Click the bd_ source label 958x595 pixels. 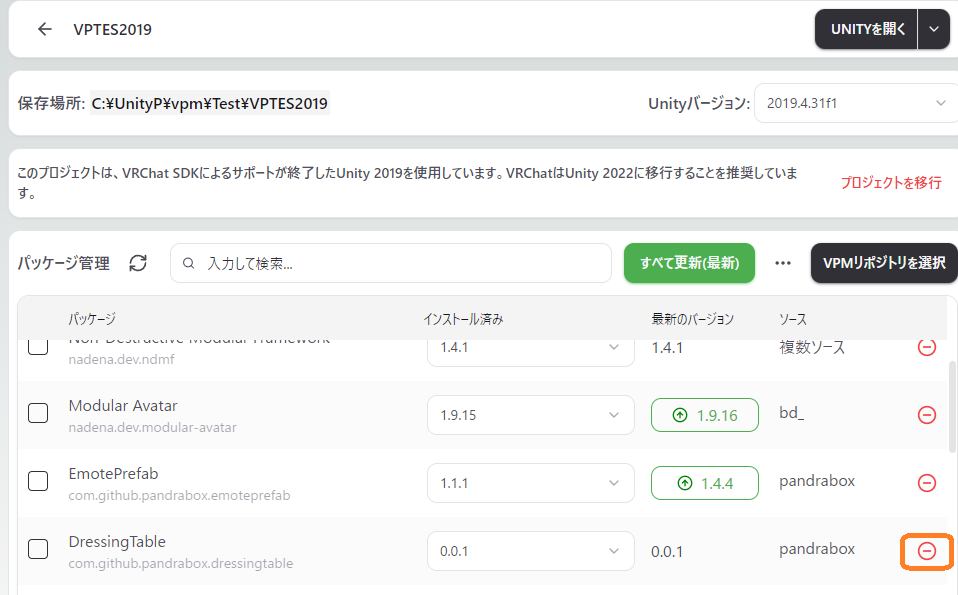791,413
